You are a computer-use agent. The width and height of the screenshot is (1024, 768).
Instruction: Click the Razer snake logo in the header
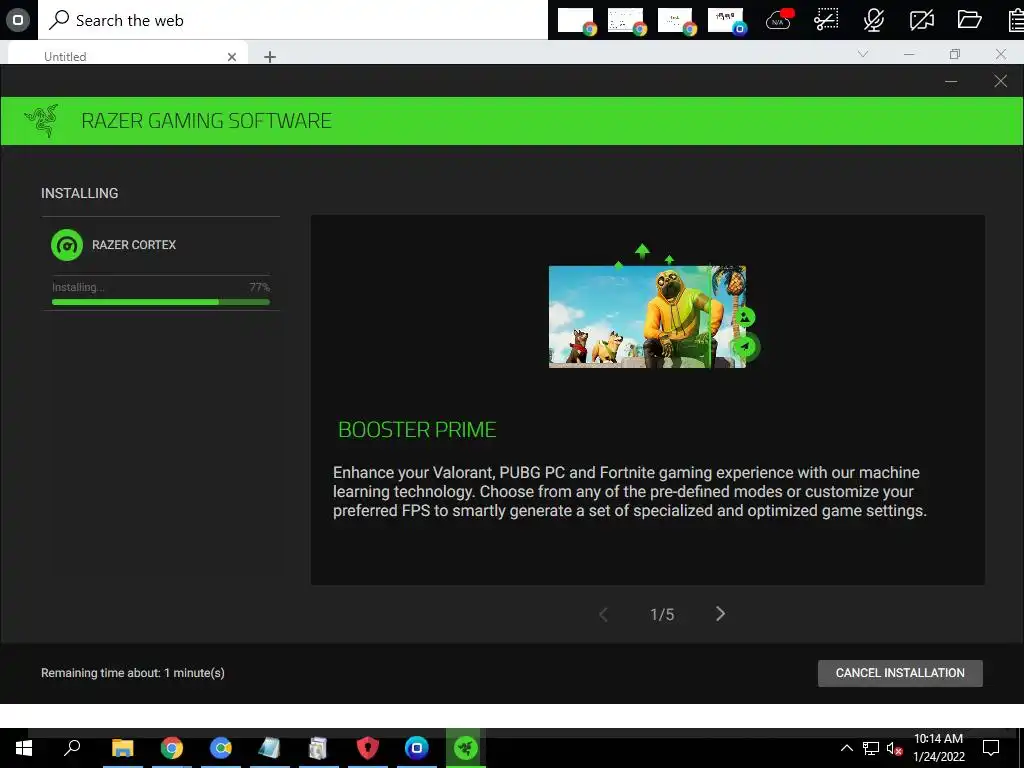tap(42, 121)
